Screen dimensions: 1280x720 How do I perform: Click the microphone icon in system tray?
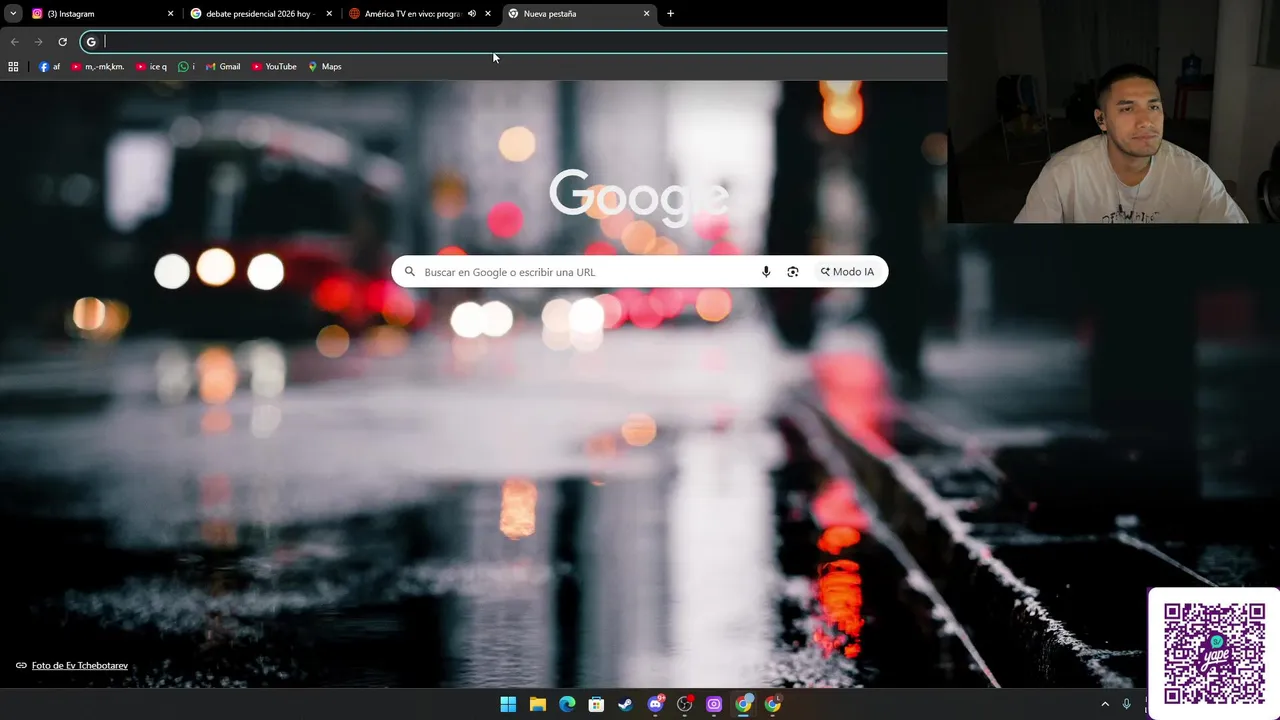point(1127,704)
